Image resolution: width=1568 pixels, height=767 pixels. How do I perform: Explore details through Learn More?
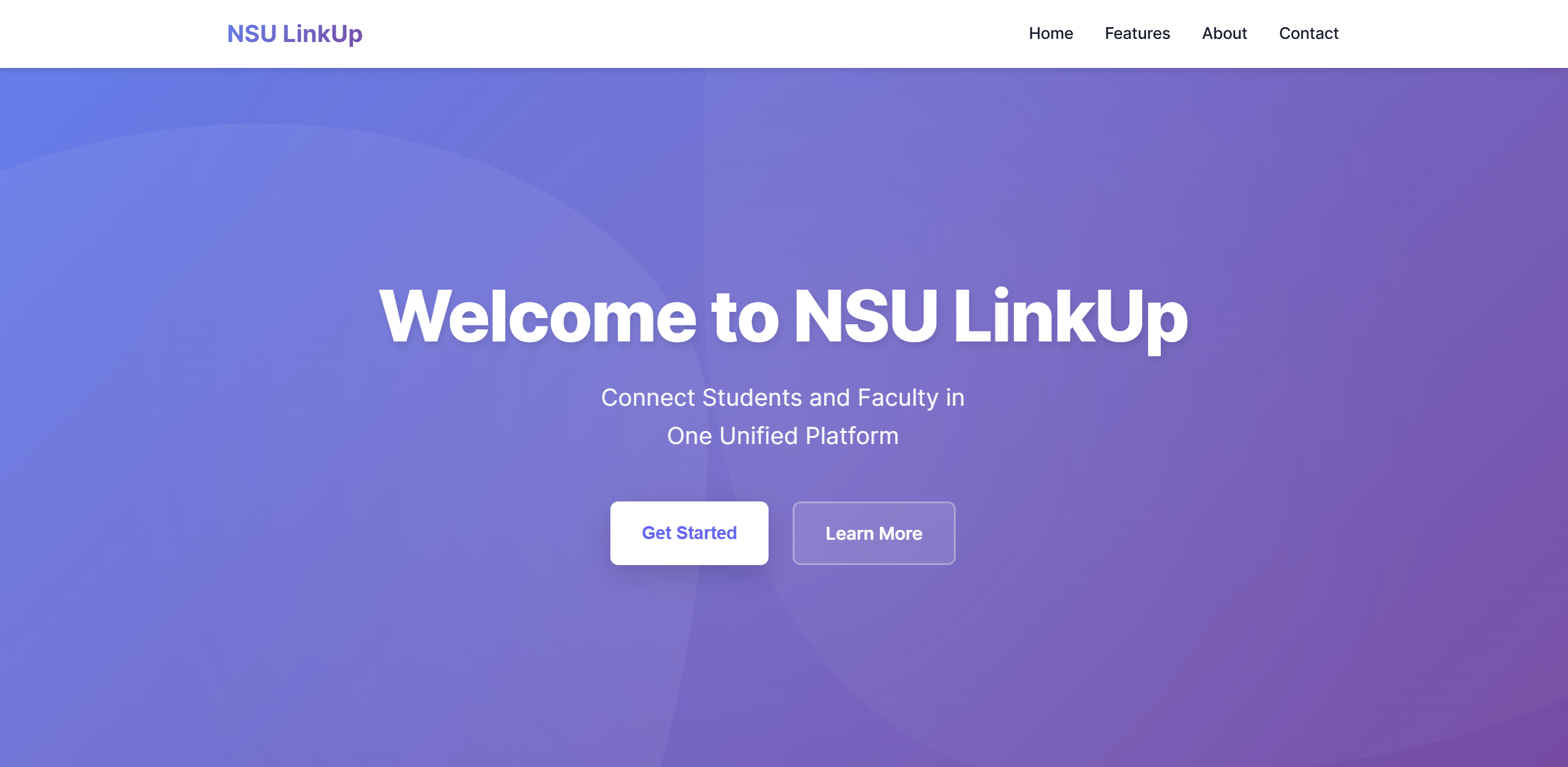(874, 533)
